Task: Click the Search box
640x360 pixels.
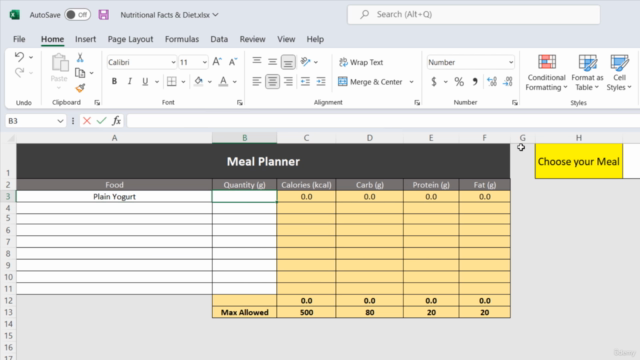Action: 473,15
